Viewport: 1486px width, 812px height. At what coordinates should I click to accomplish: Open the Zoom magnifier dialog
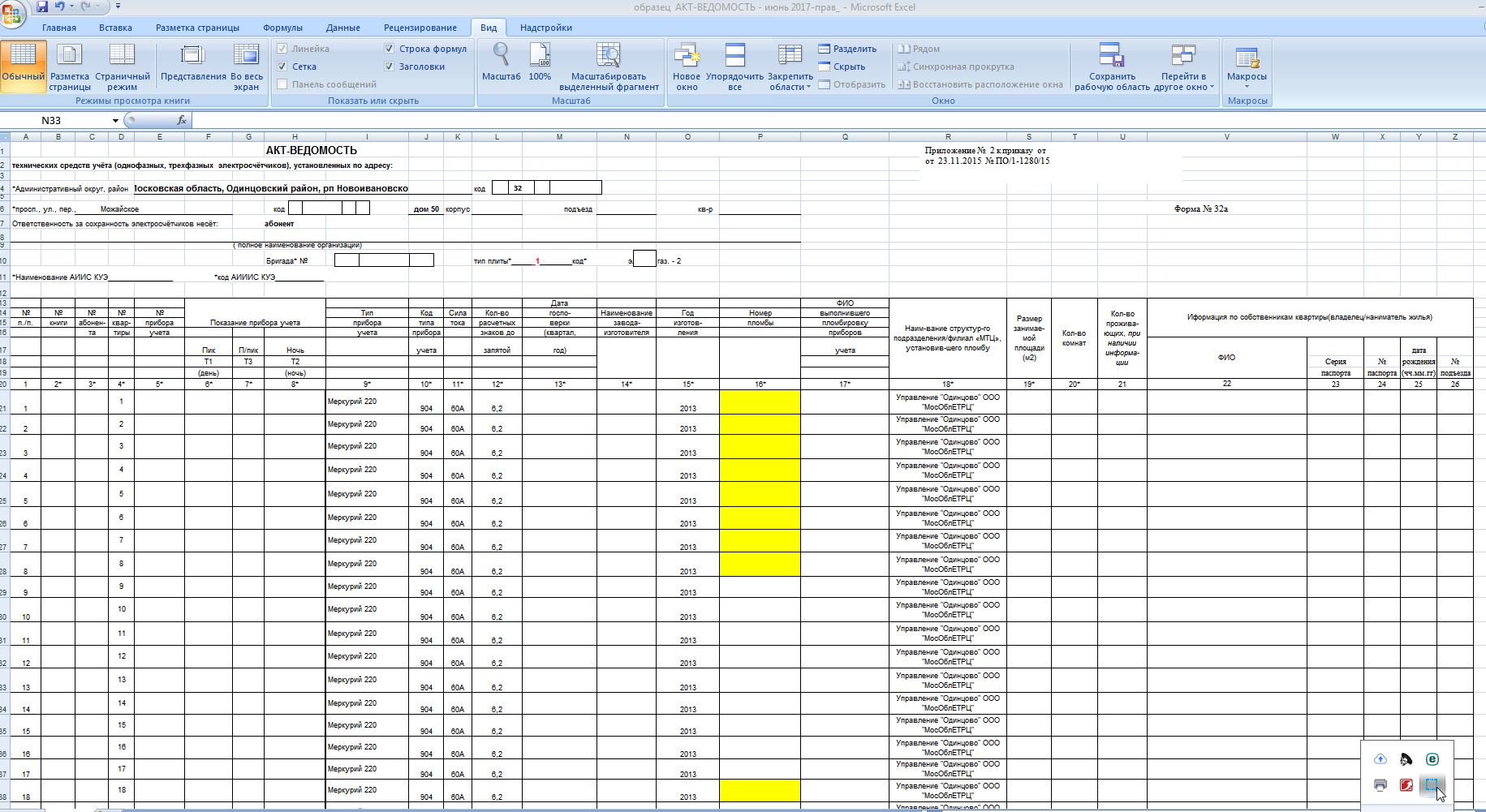[x=501, y=56]
